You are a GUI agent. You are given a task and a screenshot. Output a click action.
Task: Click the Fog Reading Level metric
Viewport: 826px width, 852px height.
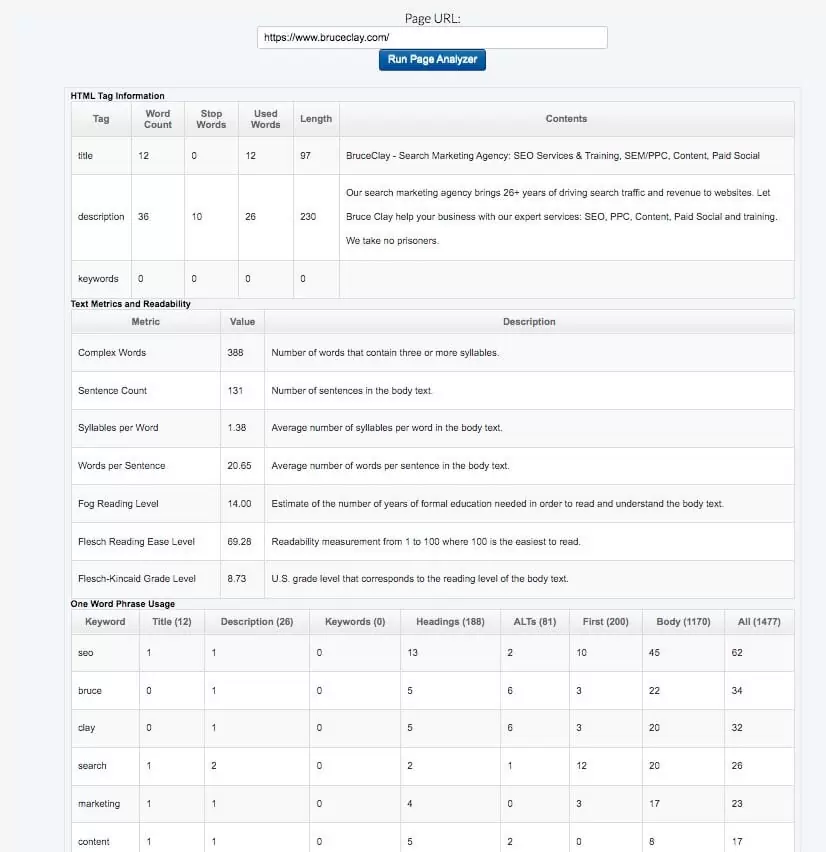[118, 504]
